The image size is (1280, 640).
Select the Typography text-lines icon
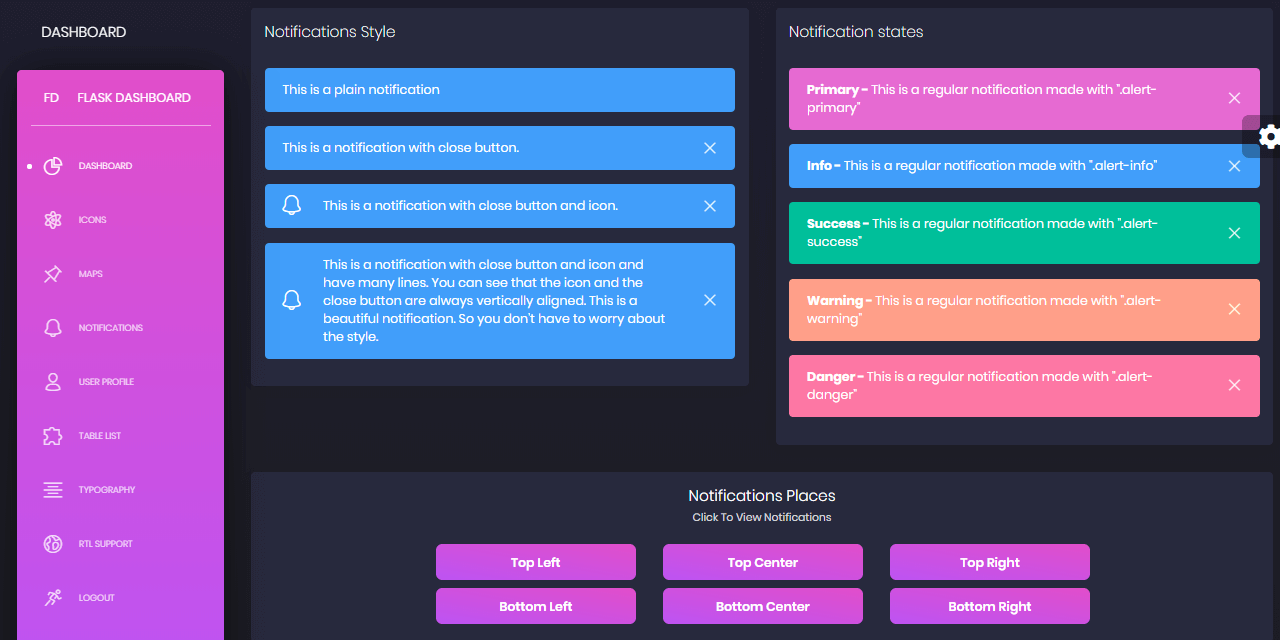pyautogui.click(x=53, y=490)
